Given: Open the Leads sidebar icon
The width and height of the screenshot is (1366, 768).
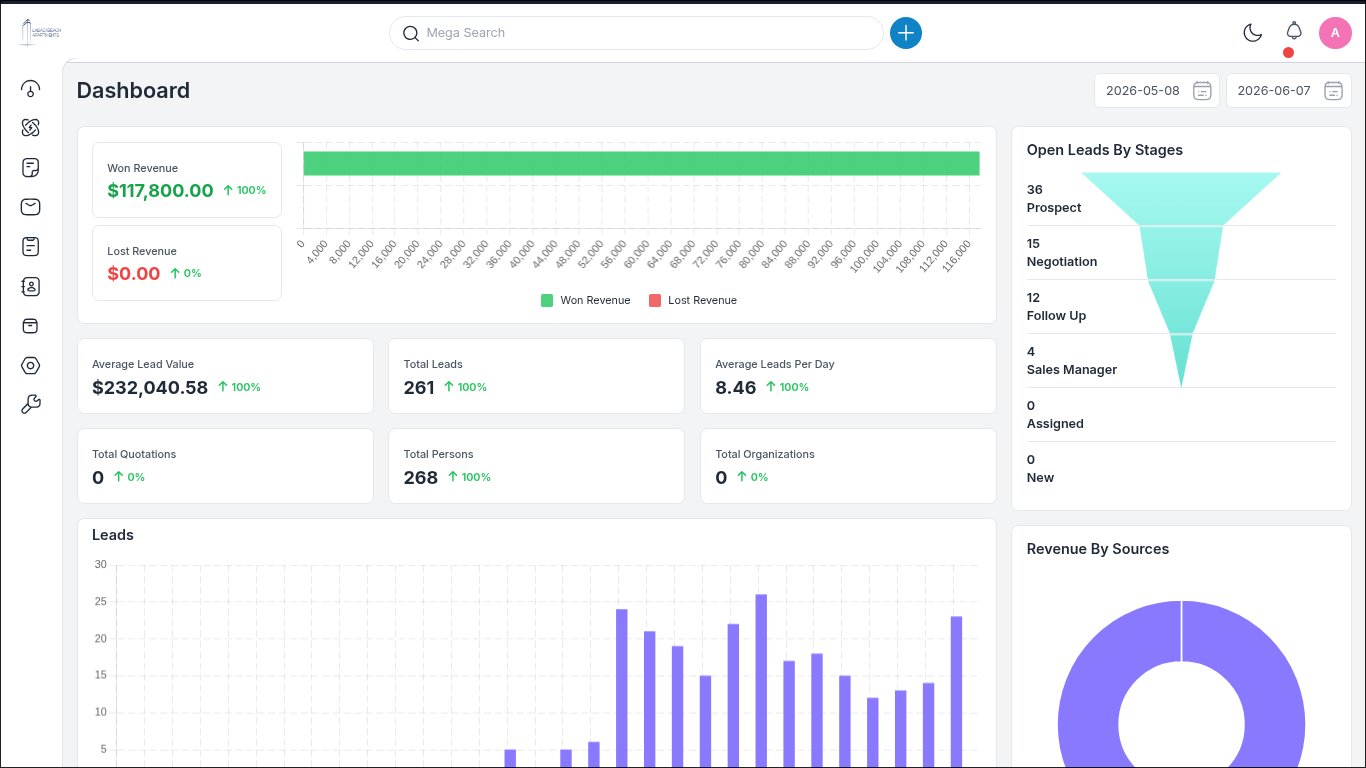Looking at the screenshot, I should (31, 128).
